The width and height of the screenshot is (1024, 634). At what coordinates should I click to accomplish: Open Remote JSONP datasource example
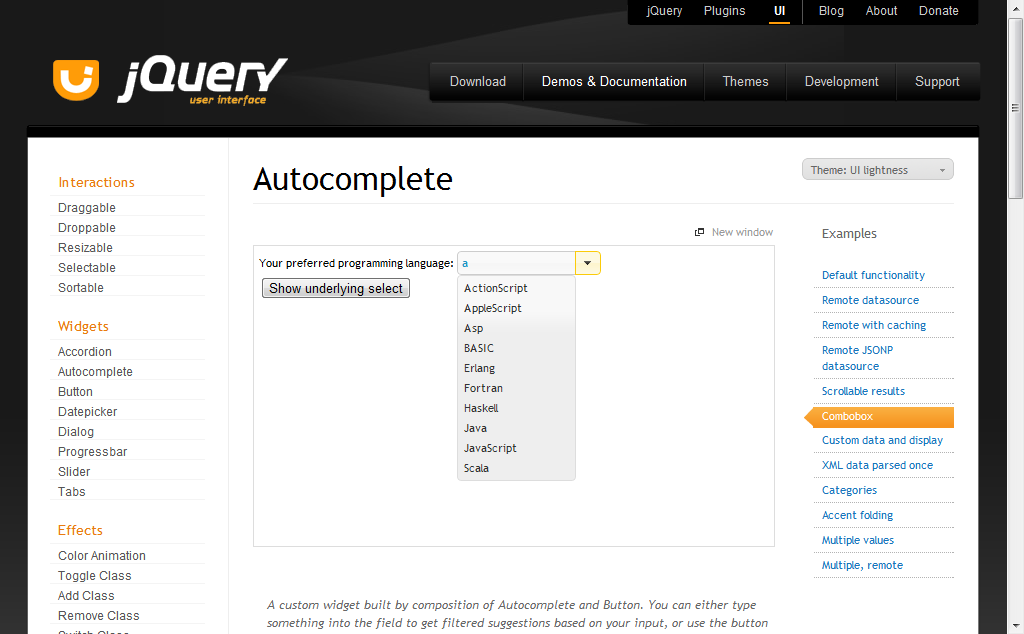[857, 358]
